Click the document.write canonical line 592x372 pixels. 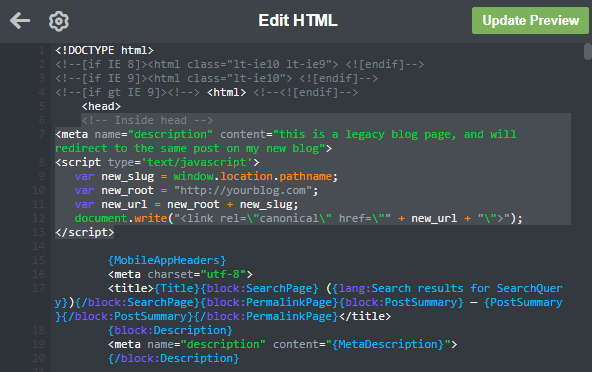(299, 218)
